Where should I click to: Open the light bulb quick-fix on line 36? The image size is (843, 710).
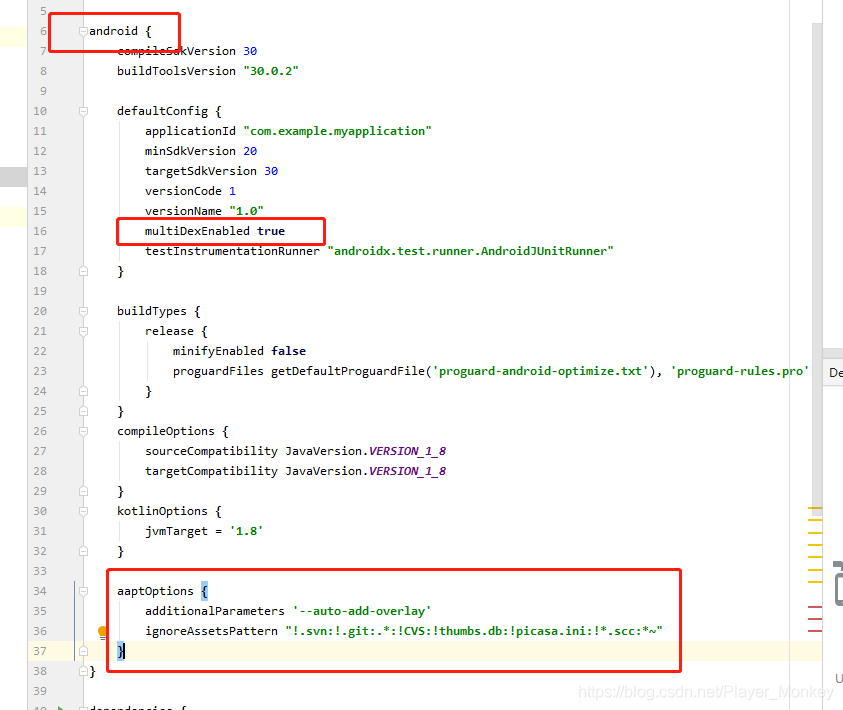(102, 632)
